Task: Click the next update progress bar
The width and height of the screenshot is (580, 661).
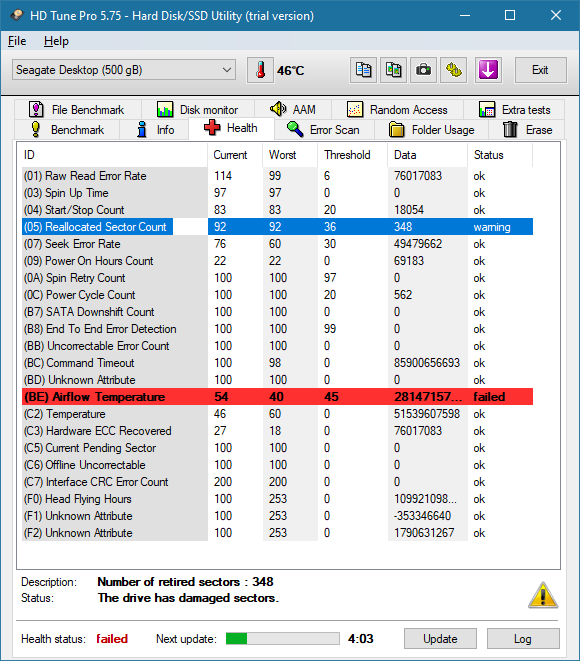Action: [x=282, y=639]
